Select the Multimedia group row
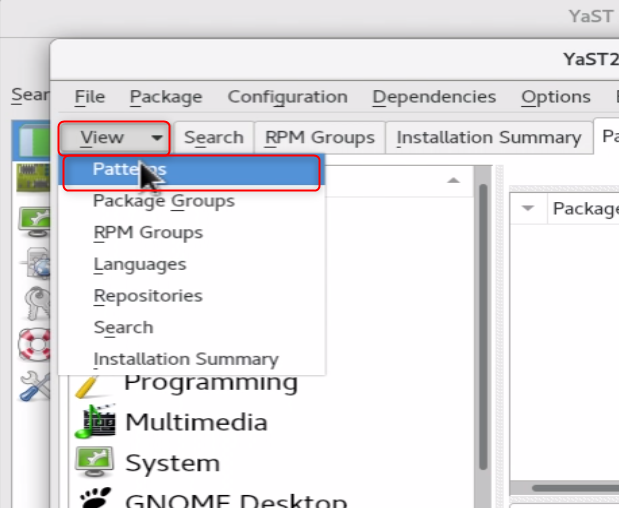The width and height of the screenshot is (619, 508). coord(271,422)
